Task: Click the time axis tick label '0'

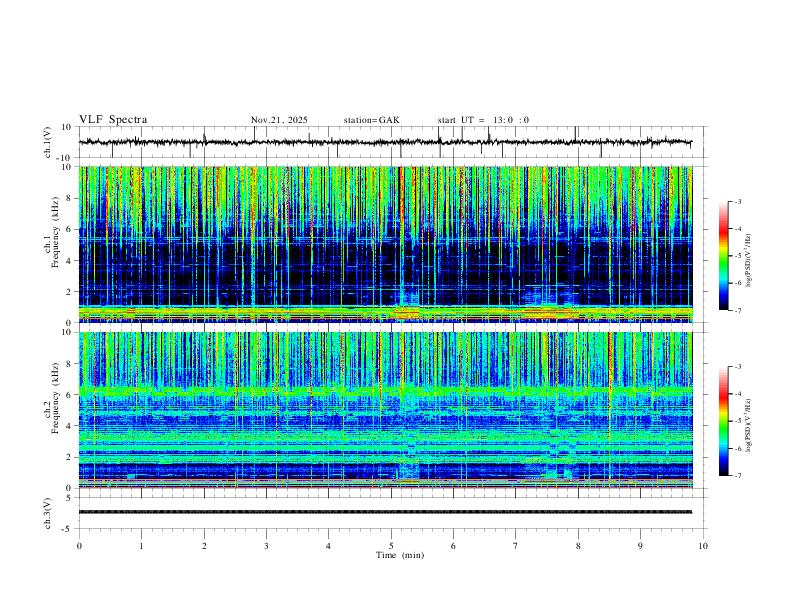Action: click(79, 546)
